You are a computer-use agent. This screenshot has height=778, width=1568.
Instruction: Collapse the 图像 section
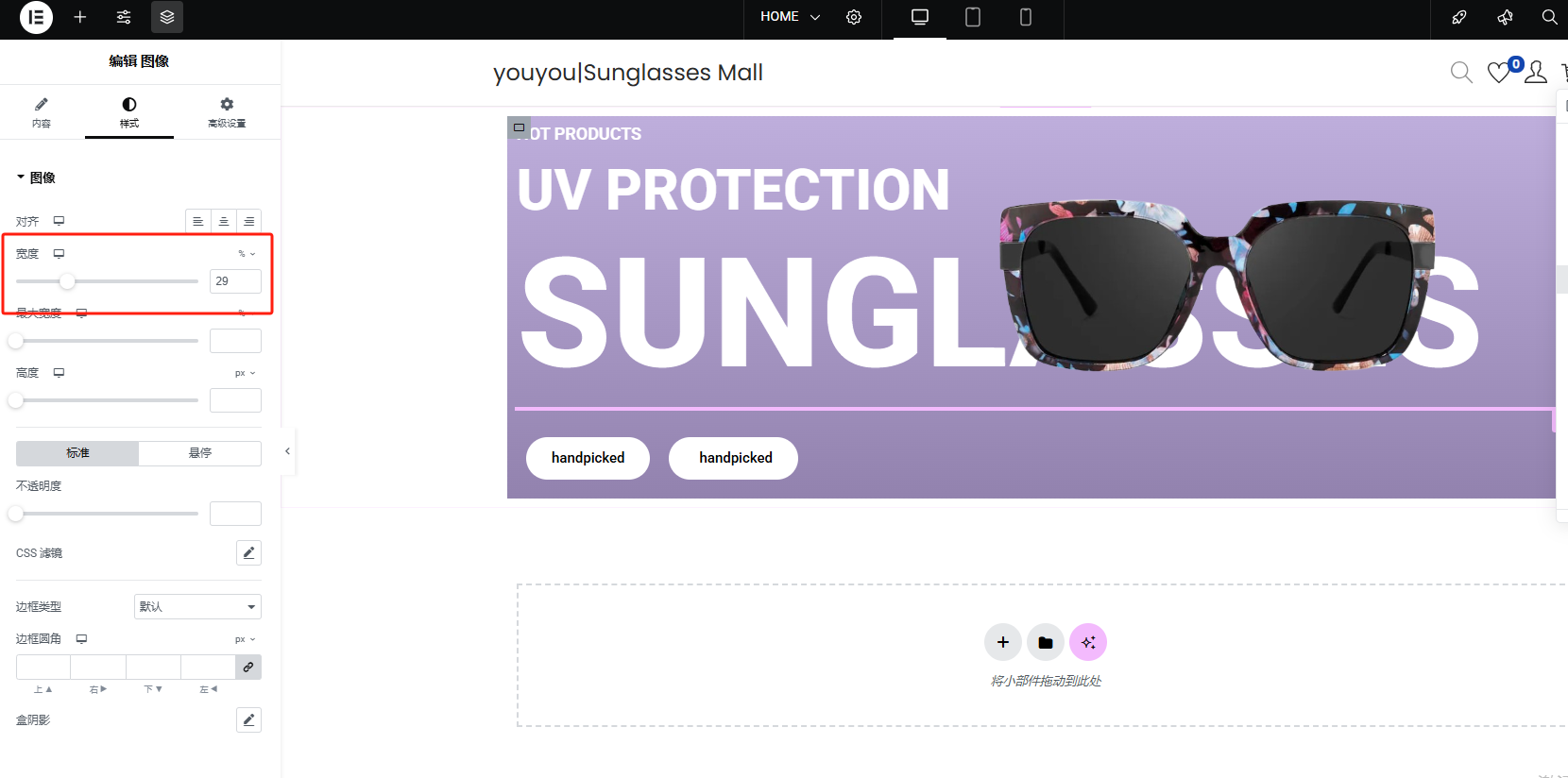pos(36,178)
